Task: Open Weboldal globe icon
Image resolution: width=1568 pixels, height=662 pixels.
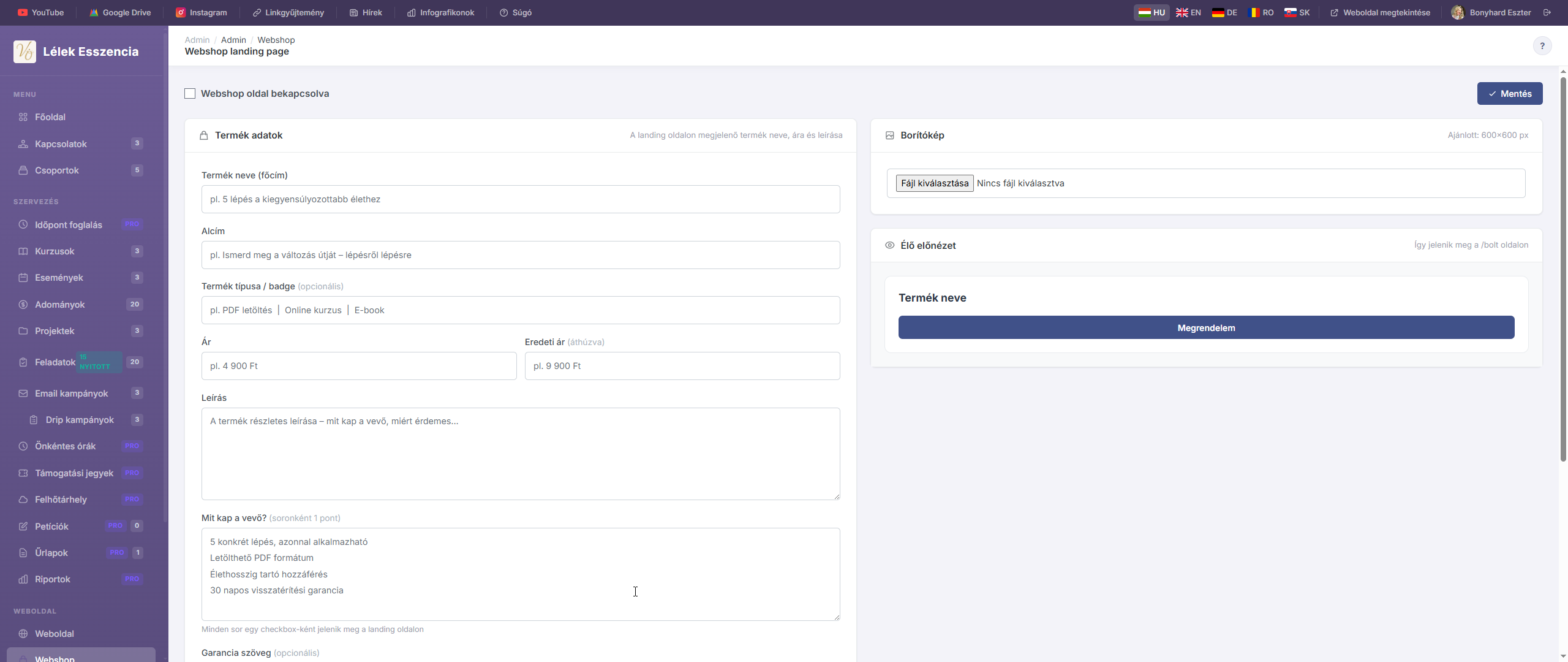Action: point(23,634)
